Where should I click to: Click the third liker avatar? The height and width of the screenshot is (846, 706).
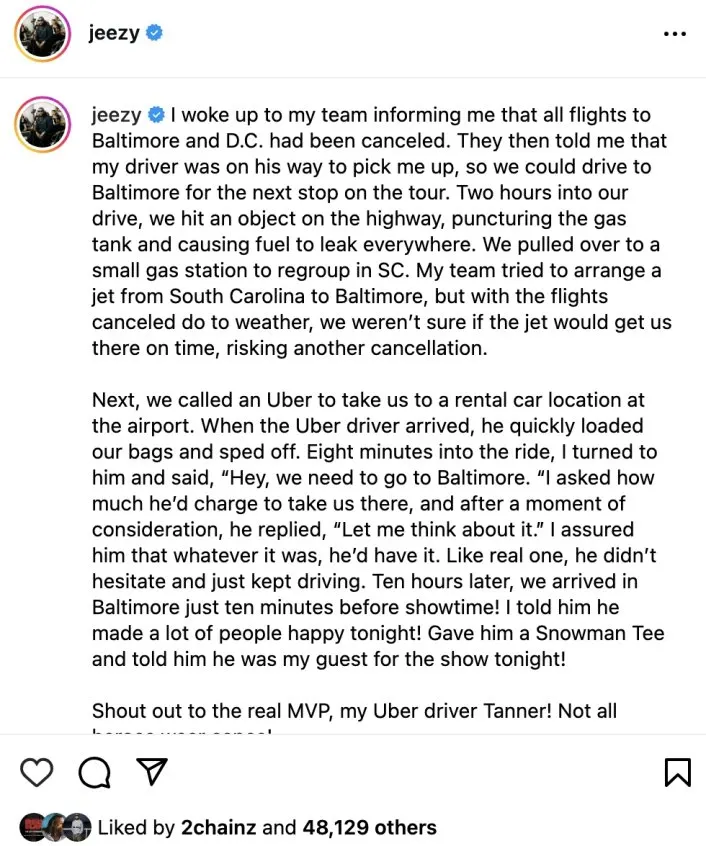77,827
